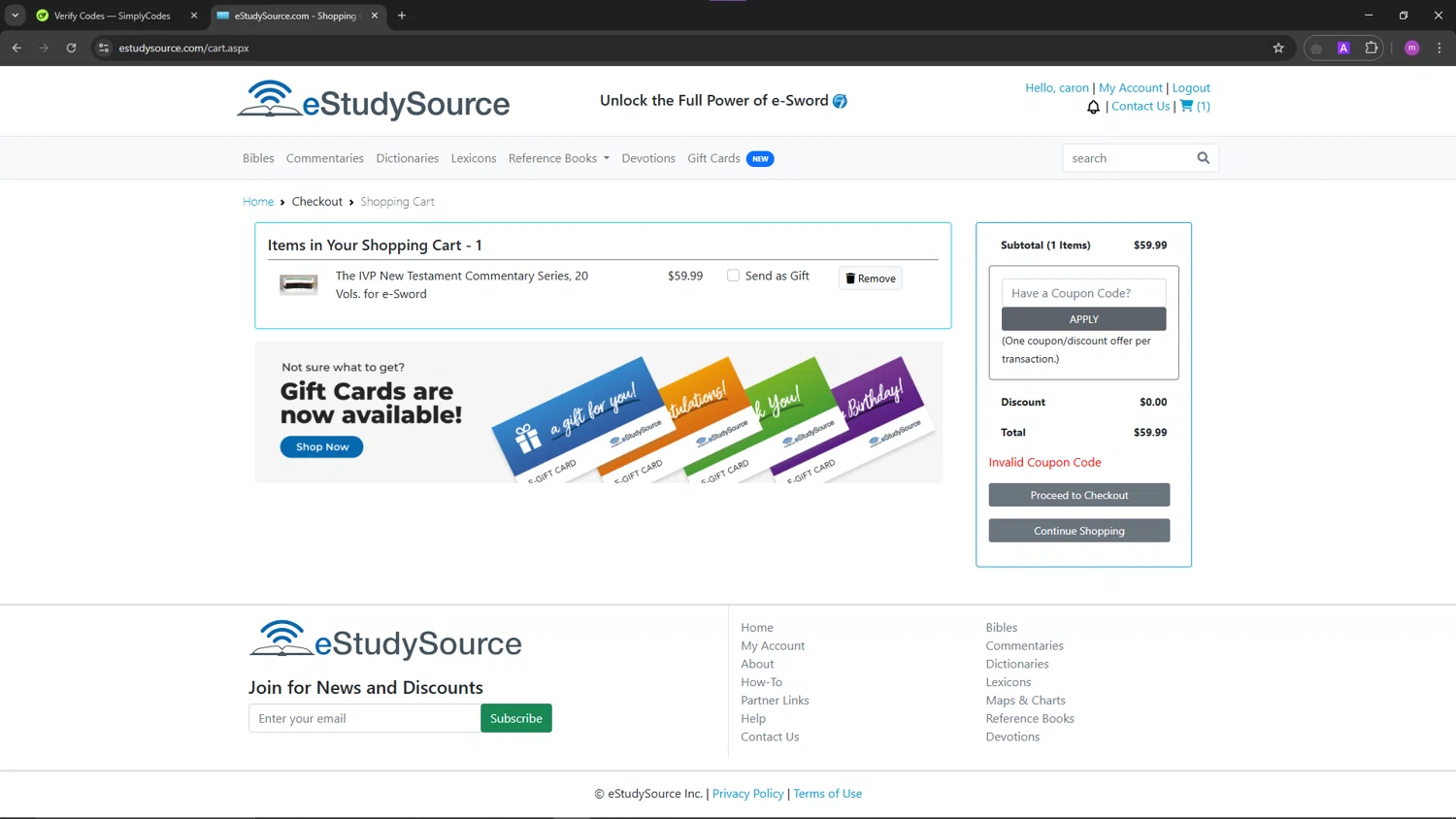Click the footer eStudySource logo
Image resolution: width=1456 pixels, height=819 pixels.
[x=385, y=640]
